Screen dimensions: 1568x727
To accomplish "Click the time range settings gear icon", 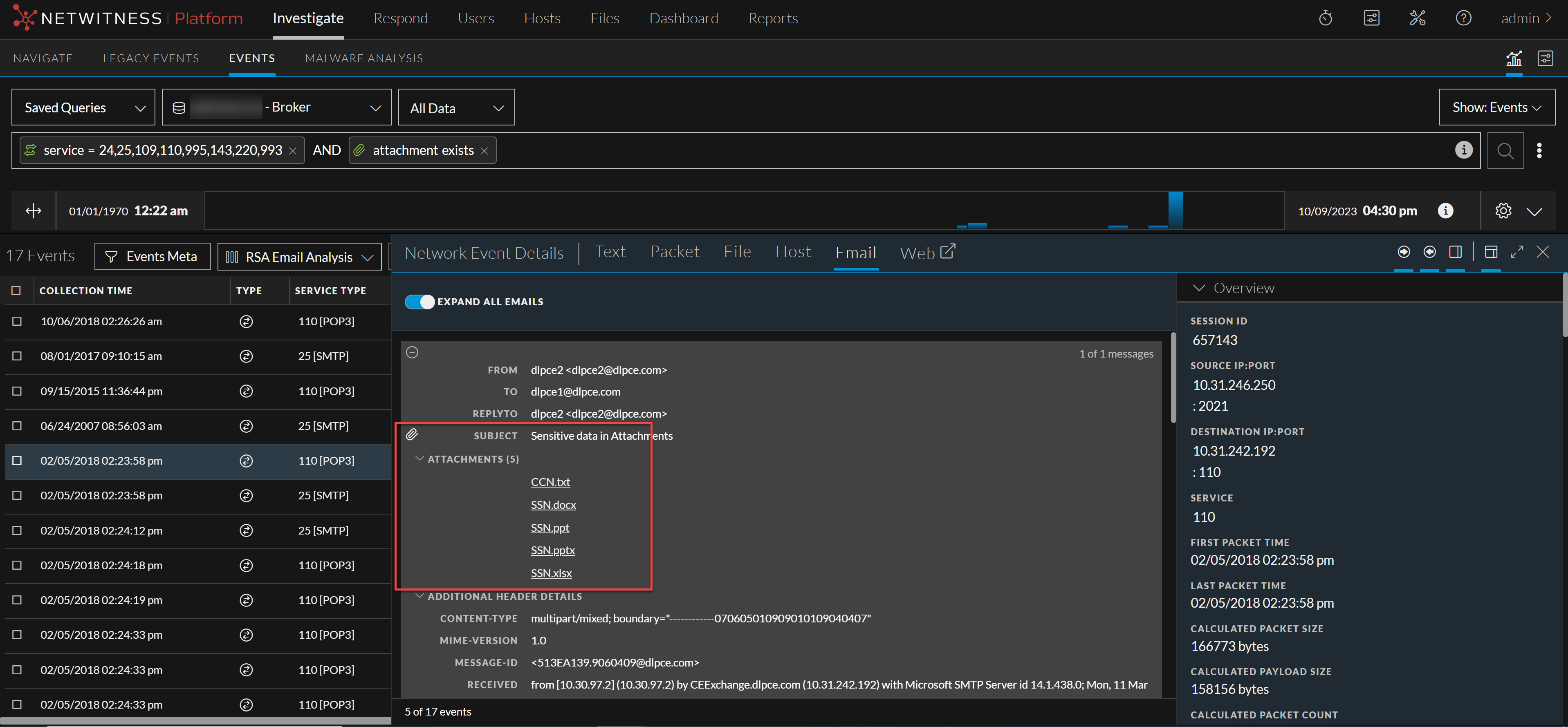I will click(x=1503, y=211).
